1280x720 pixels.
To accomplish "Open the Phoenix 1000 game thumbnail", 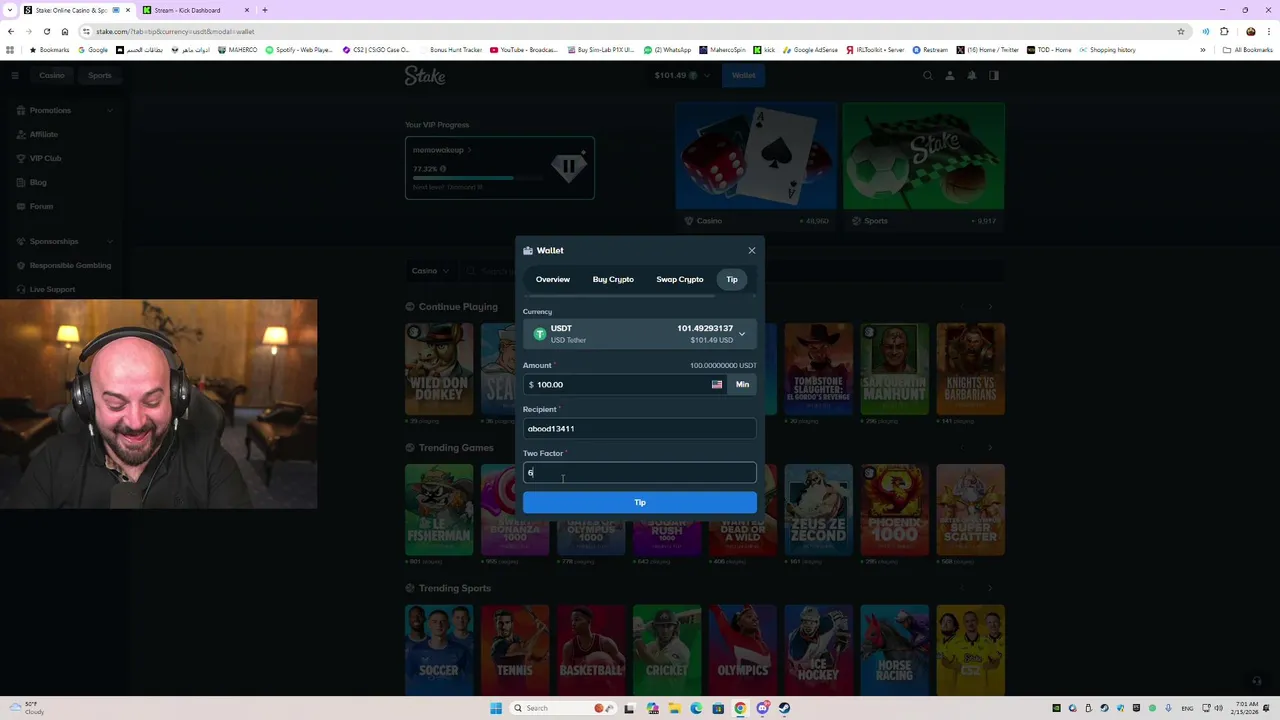I will [894, 509].
